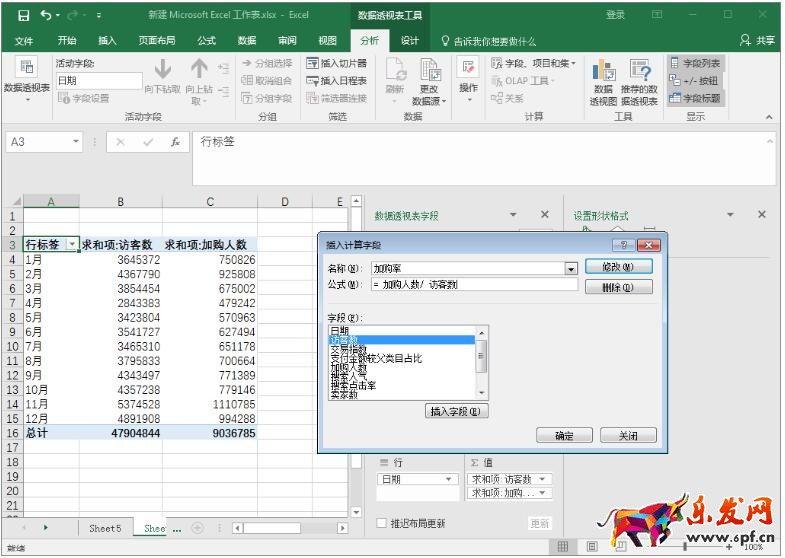Click Ungroup (取消组合)
Image resolution: width=785 pixels, height=558 pixels.
tap(266, 81)
